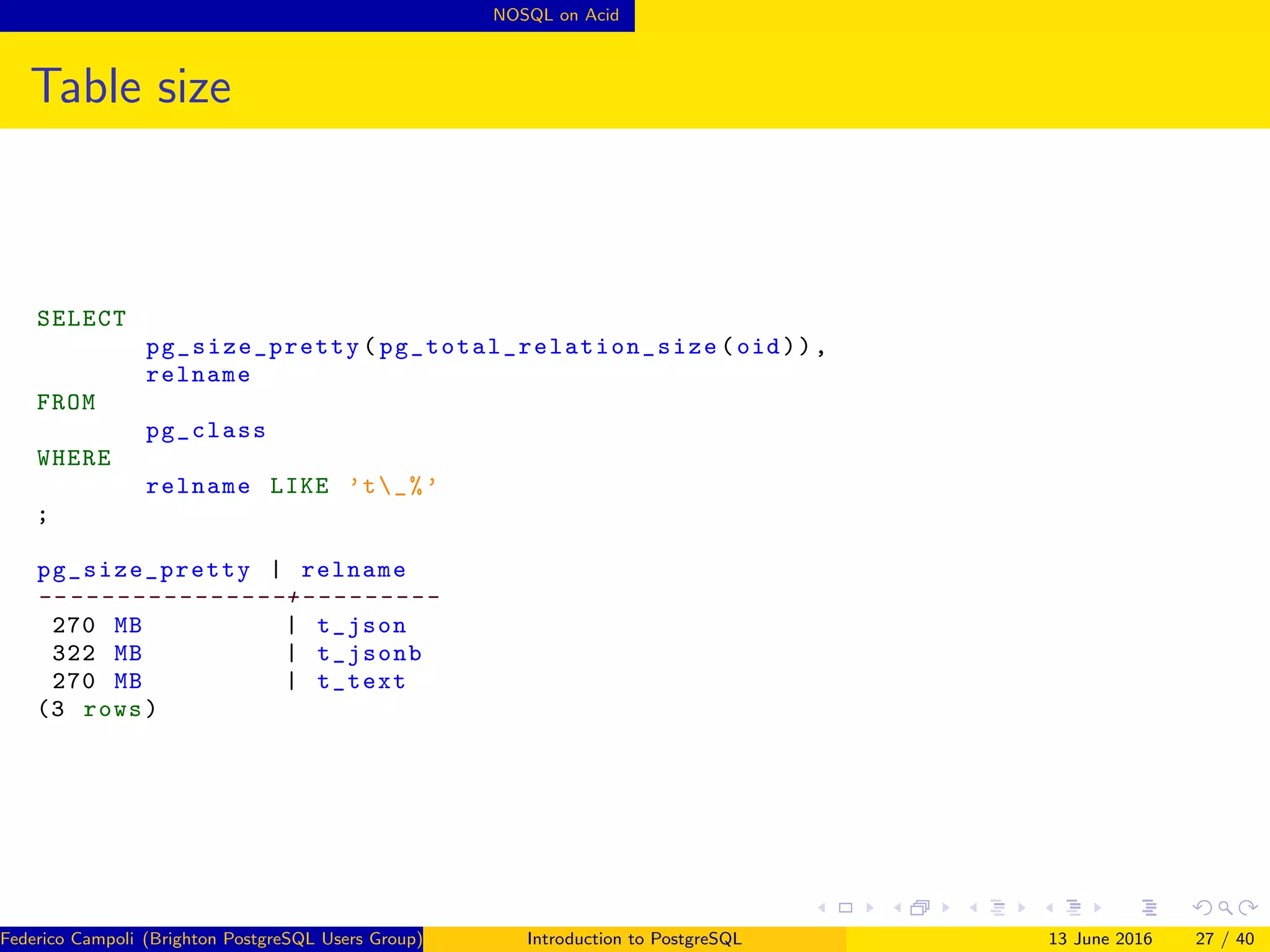This screenshot has height=952, width=1270.
Task: Jump to previous section arrow
Action: point(1049,908)
